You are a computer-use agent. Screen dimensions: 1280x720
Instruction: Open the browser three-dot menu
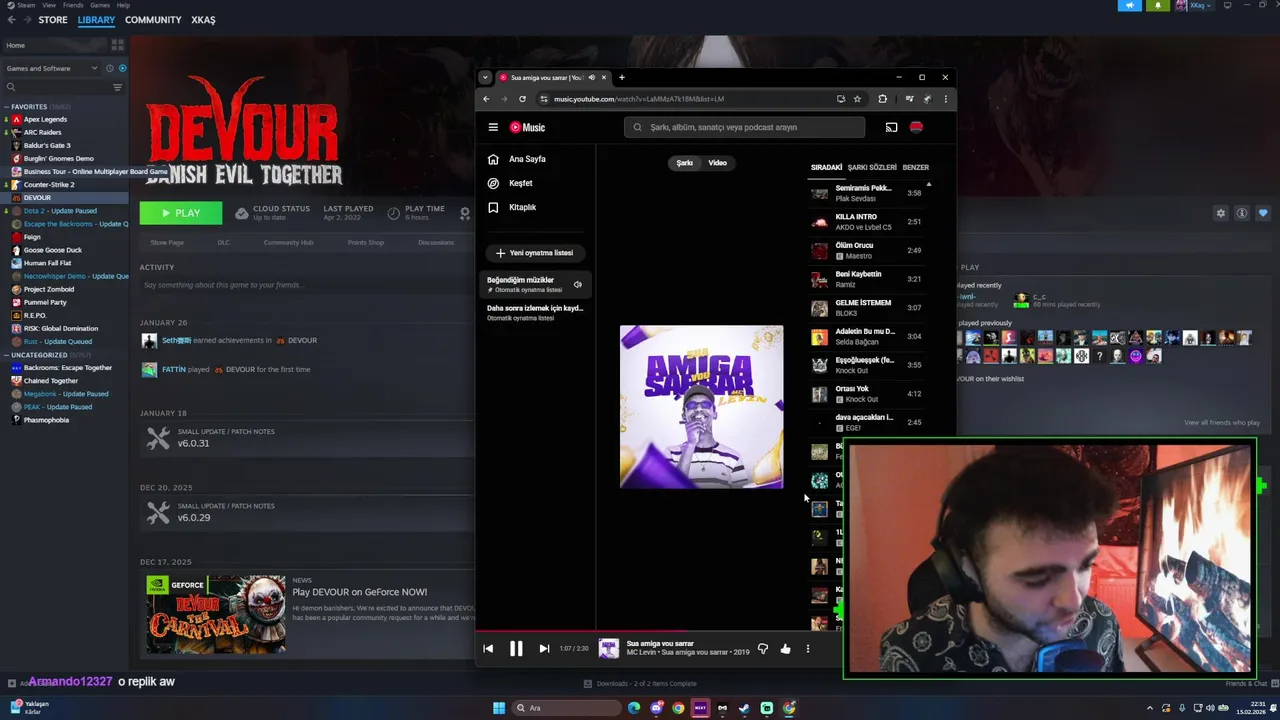945,99
